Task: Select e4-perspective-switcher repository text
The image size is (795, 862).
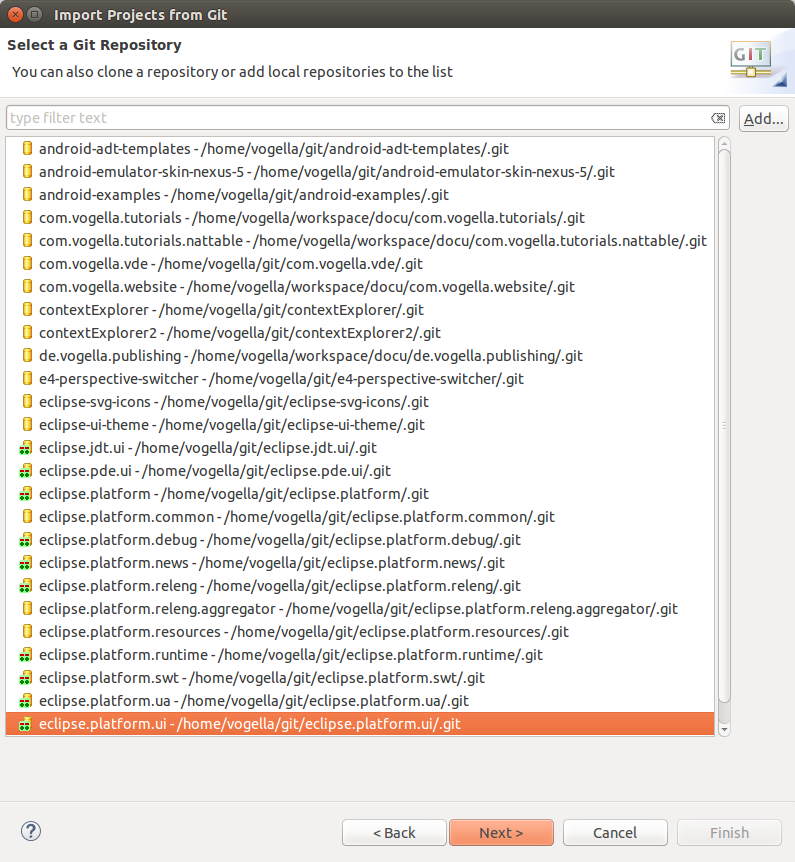Action: click(281, 379)
